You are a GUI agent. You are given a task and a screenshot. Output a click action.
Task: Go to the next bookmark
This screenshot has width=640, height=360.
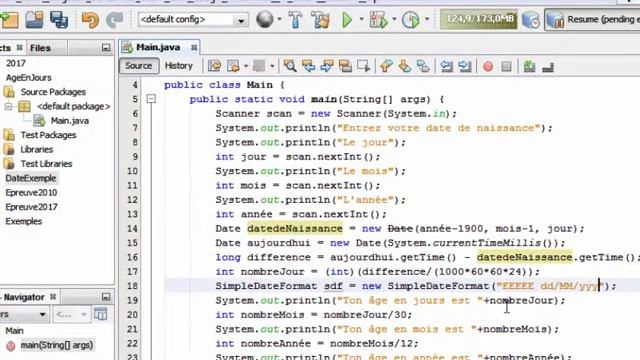coord(404,66)
